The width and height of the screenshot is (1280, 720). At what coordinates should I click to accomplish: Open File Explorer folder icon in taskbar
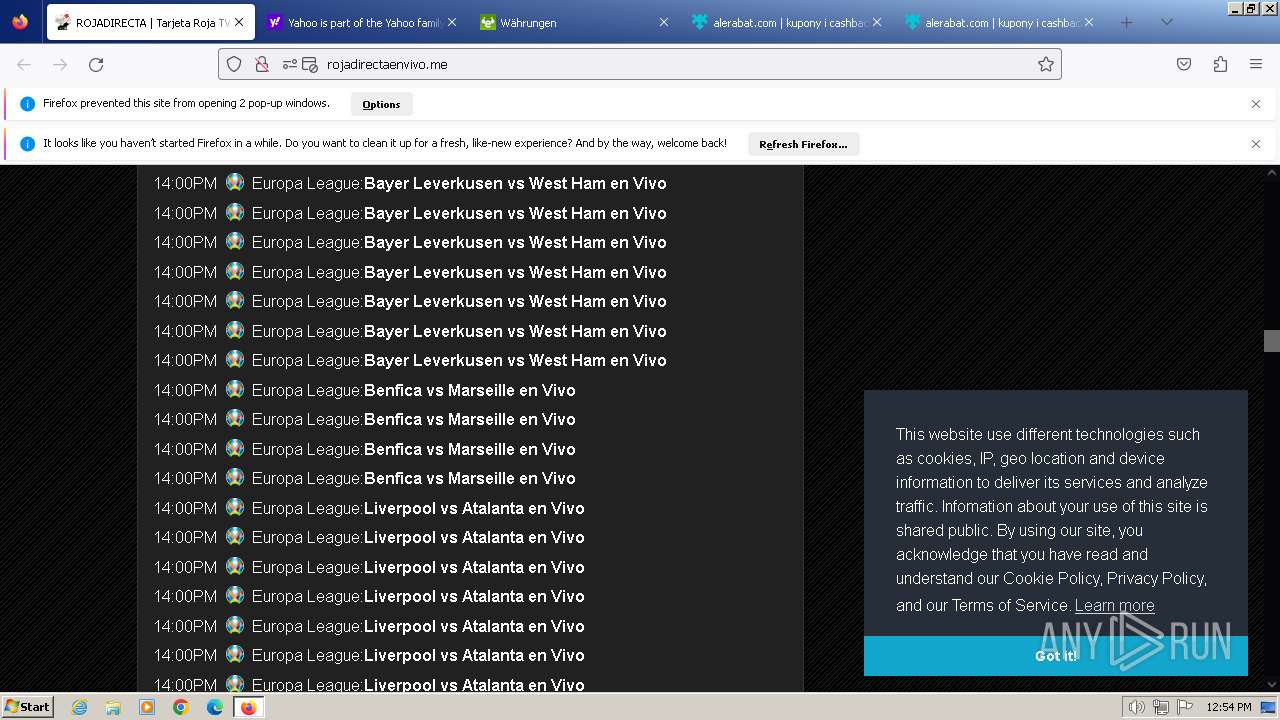pyautogui.click(x=113, y=707)
